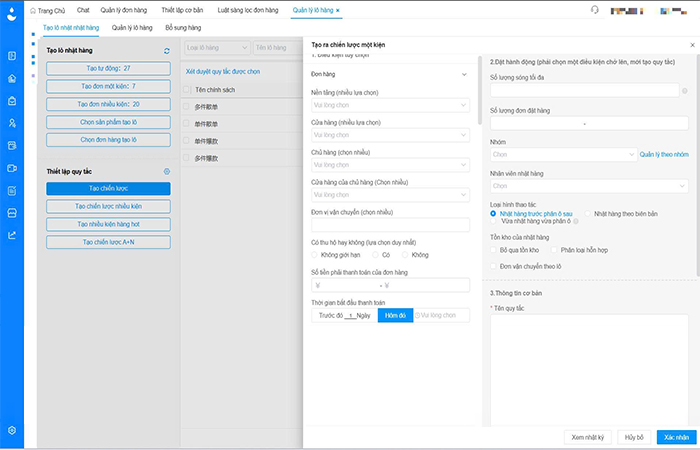Collapse the Đơn hàng section chevron
Image resolution: width=700 pixels, height=450 pixels.
pyautogui.click(x=463, y=75)
